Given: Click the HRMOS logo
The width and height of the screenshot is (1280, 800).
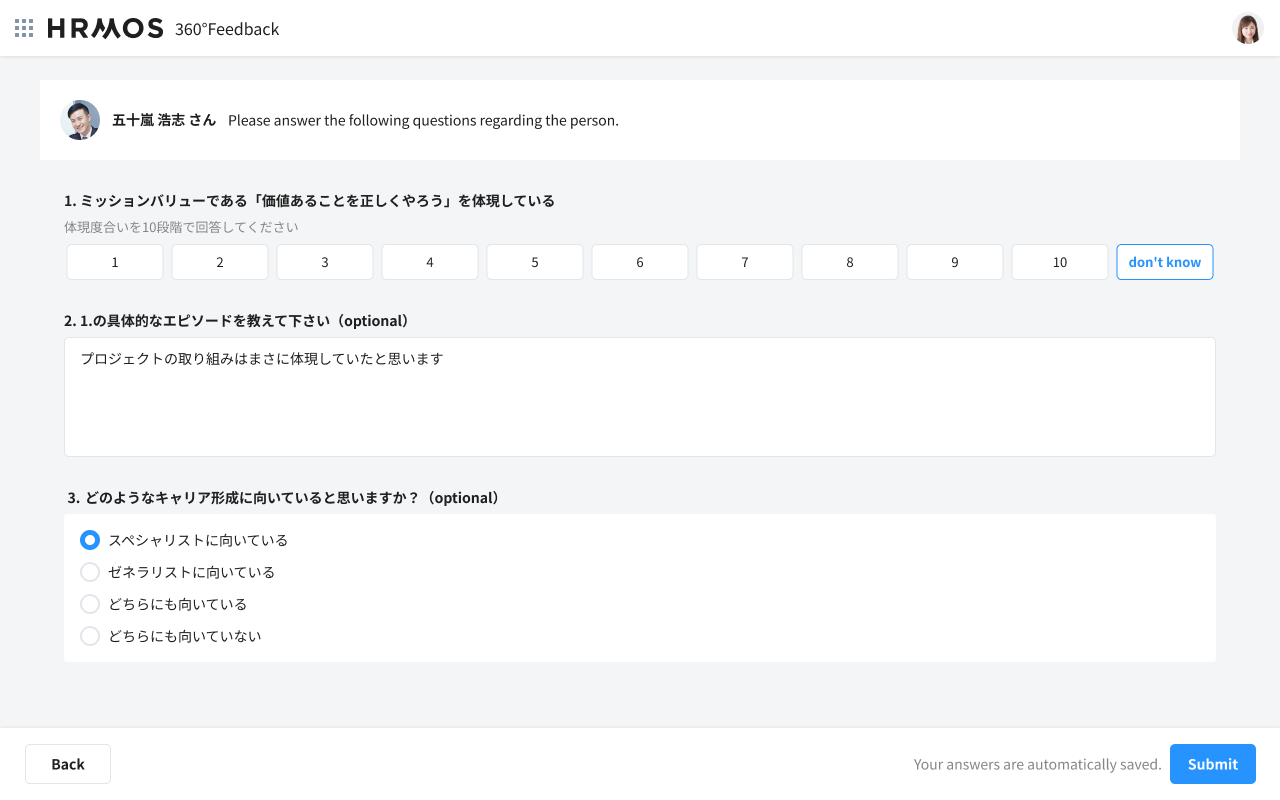Looking at the screenshot, I should [105, 28].
